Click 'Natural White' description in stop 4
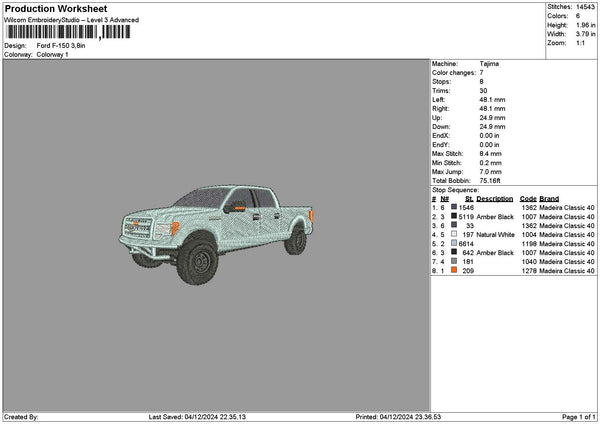The height and width of the screenshot is (424, 600). pos(496,235)
